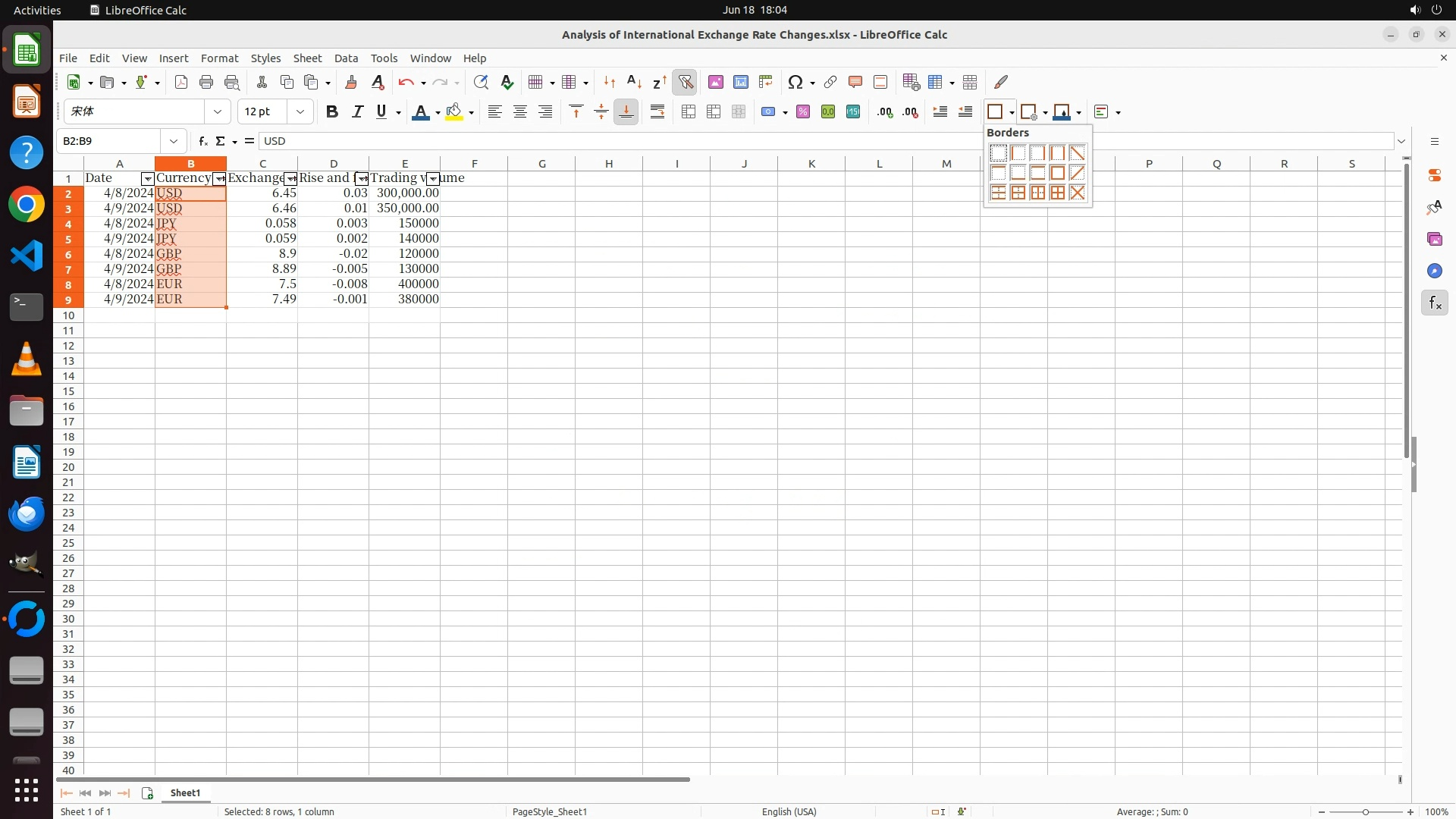Select the Sheet1 tab

tap(185, 792)
